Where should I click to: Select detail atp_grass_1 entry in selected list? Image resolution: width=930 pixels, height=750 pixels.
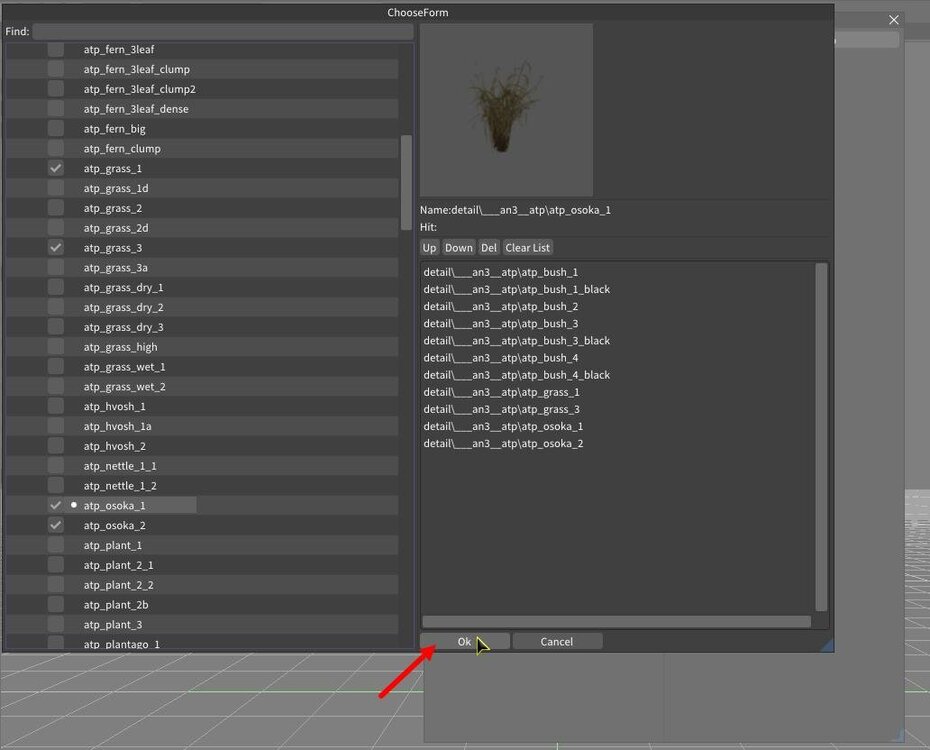click(x=501, y=392)
